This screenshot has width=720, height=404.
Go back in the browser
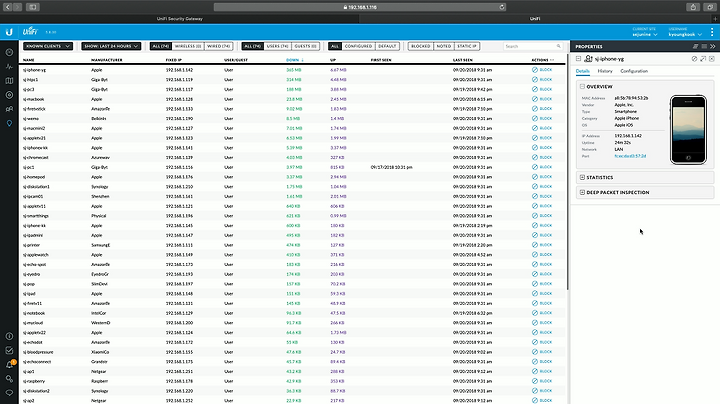coord(8,7)
